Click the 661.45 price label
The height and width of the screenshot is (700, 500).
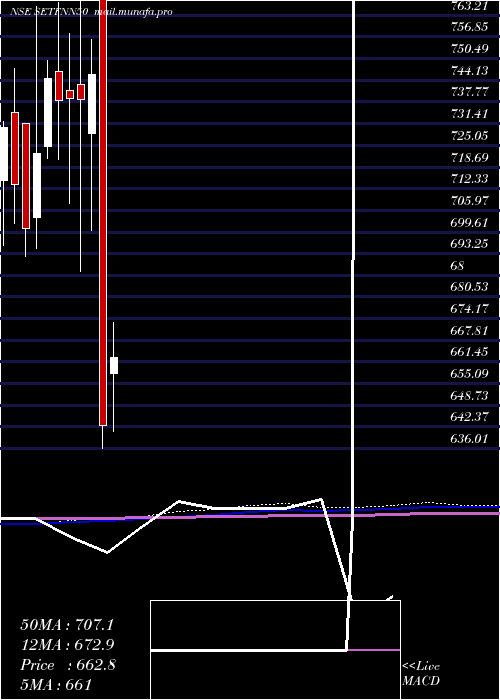tap(469, 352)
